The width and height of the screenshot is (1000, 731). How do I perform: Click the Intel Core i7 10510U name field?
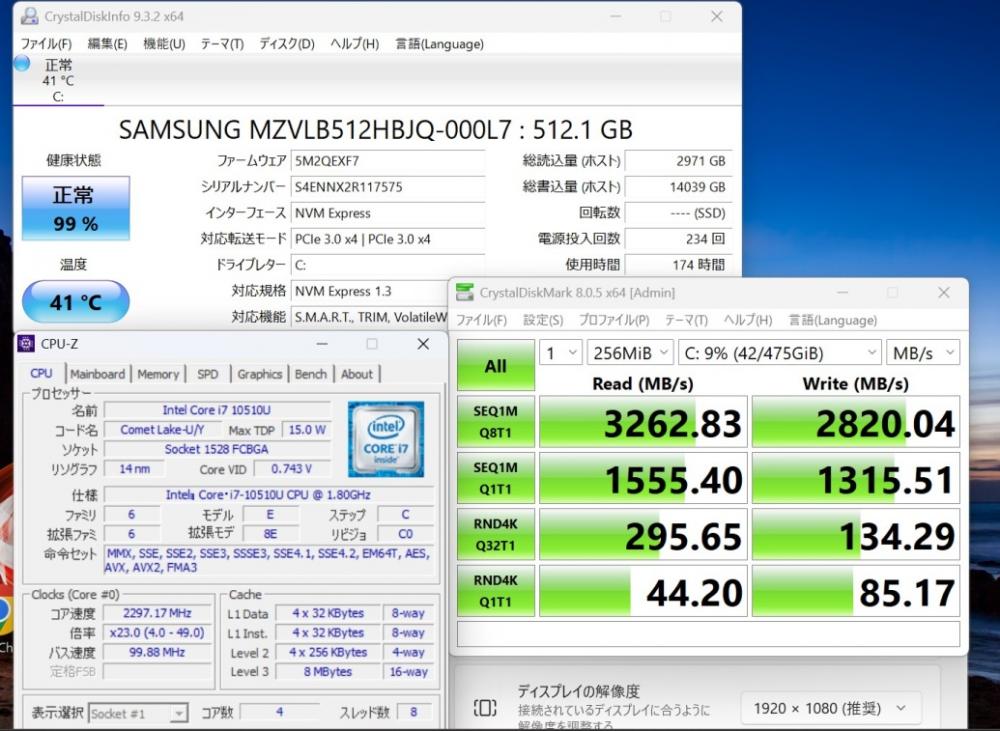click(217, 410)
